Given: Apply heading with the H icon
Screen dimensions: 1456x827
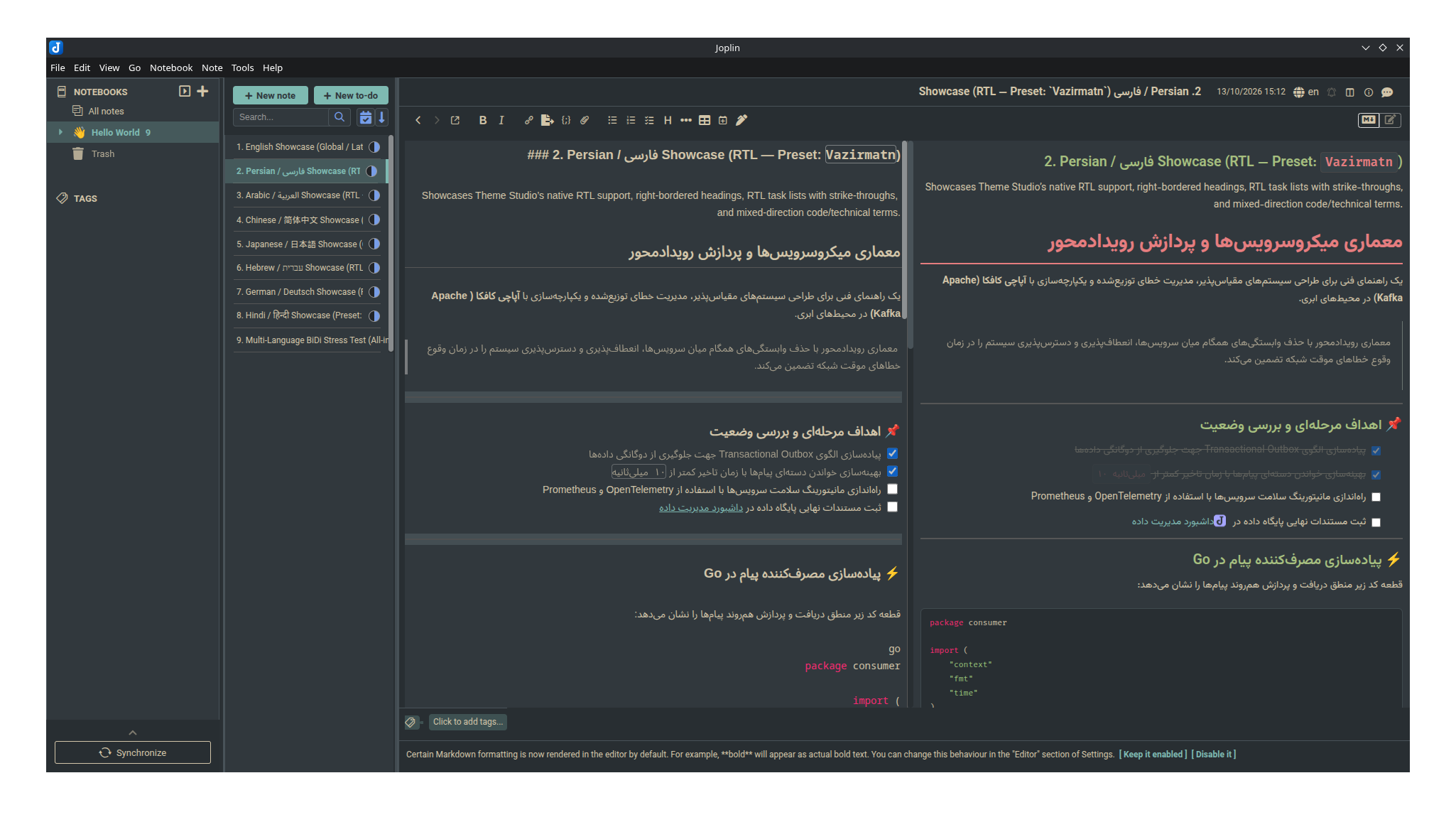Looking at the screenshot, I should coord(668,120).
